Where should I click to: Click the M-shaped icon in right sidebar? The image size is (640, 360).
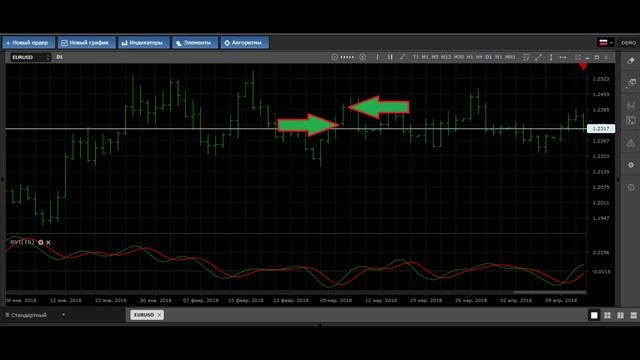[x=631, y=106]
